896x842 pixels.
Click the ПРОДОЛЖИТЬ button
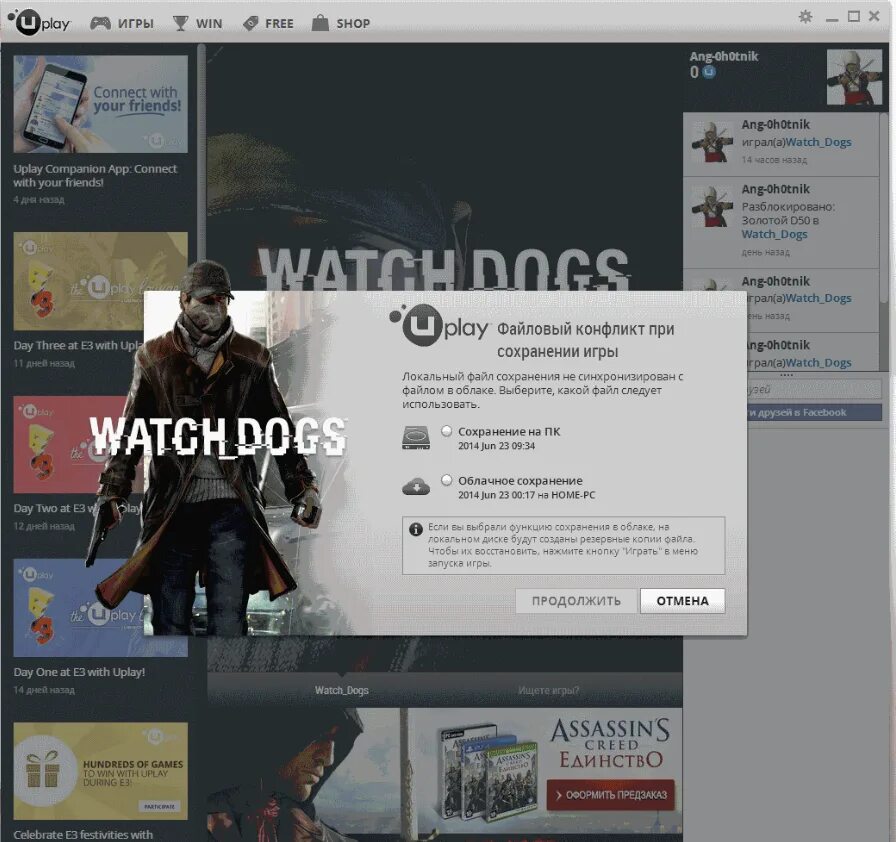[x=576, y=601]
